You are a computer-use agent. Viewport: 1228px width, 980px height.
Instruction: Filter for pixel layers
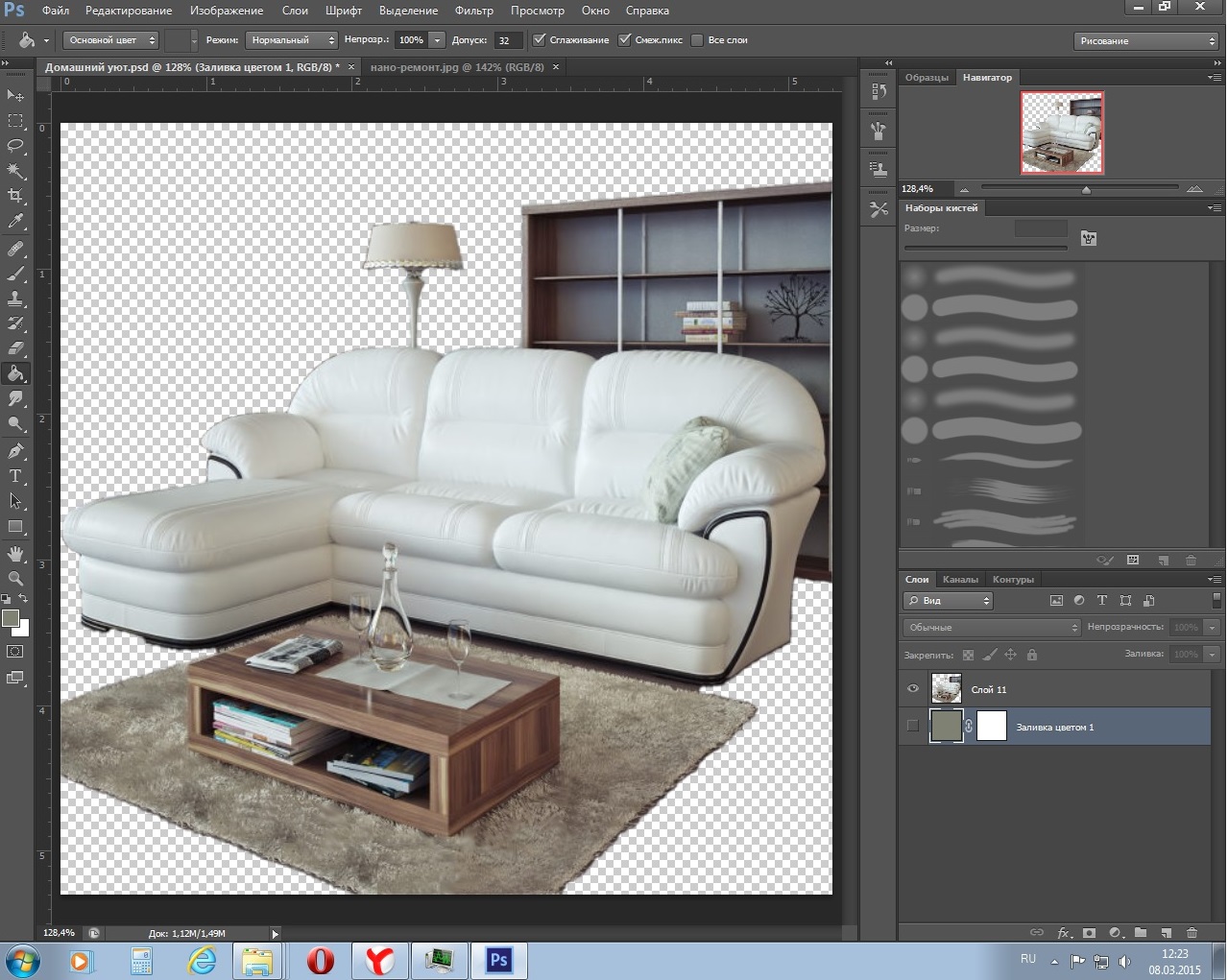[x=1056, y=600]
